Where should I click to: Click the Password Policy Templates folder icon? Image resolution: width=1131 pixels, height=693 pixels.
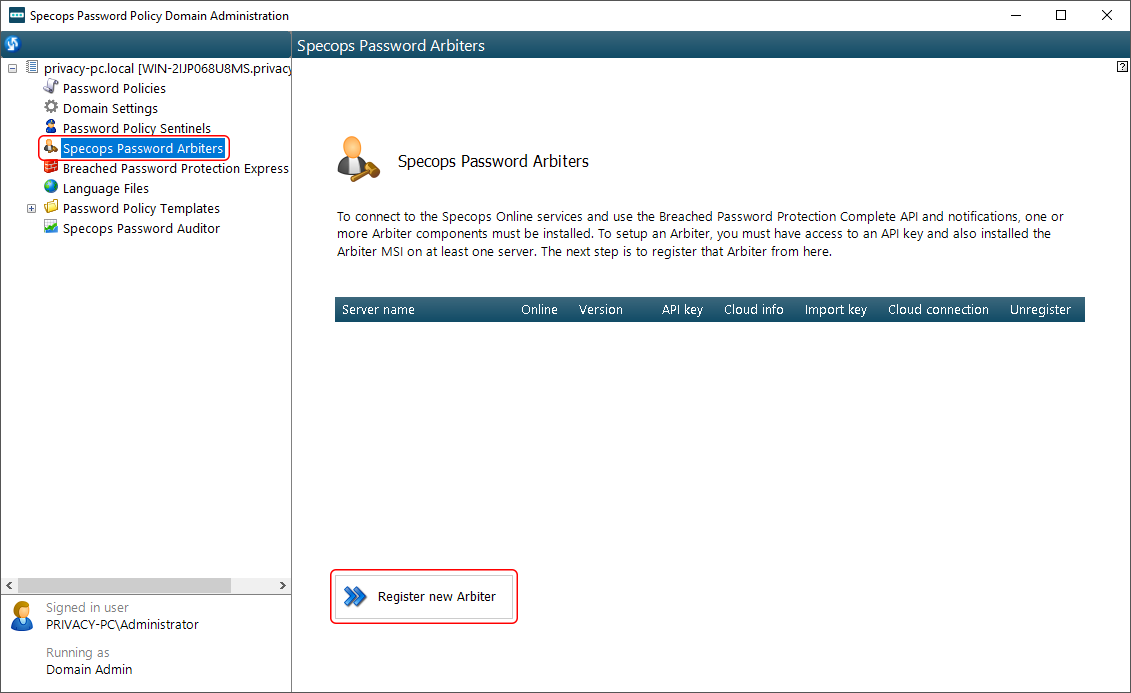(50, 208)
